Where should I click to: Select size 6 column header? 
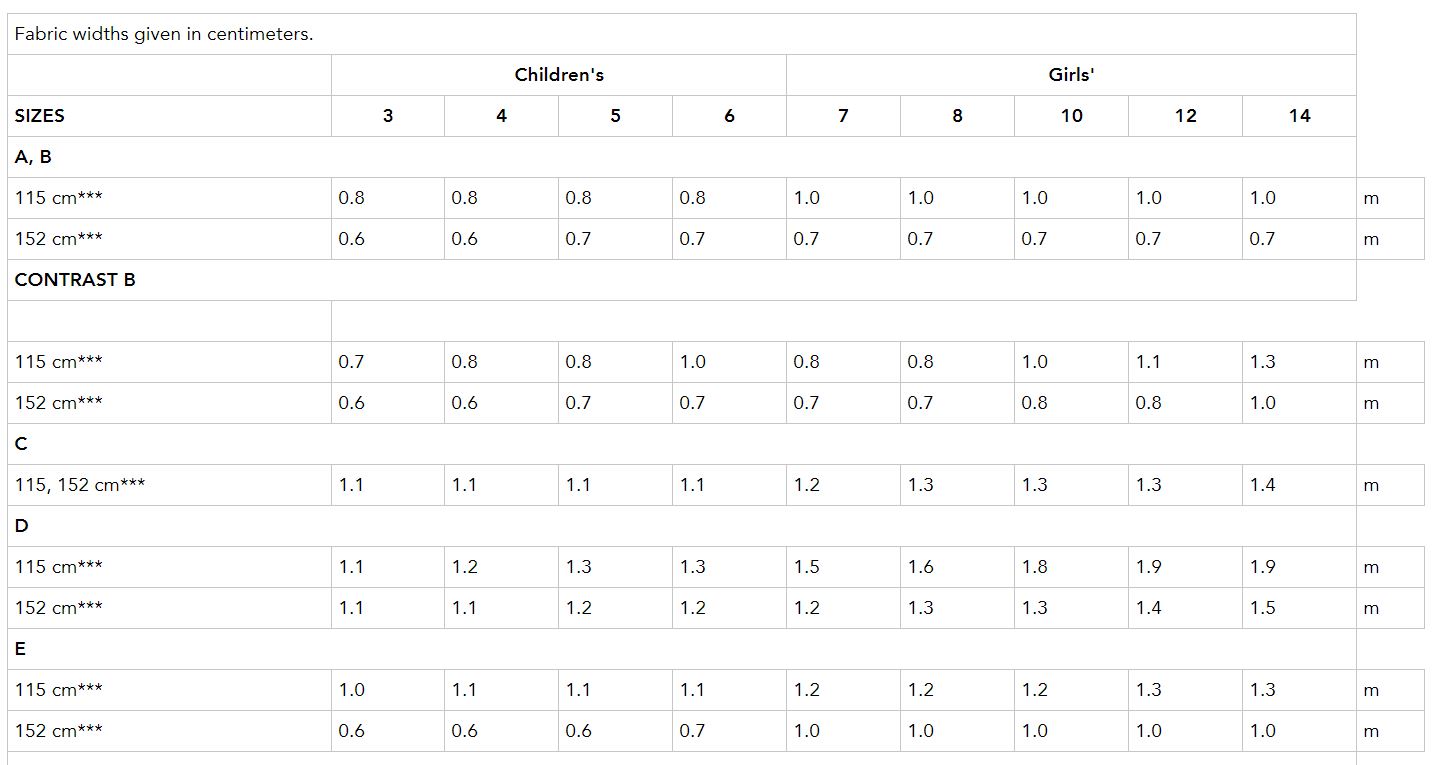729,116
